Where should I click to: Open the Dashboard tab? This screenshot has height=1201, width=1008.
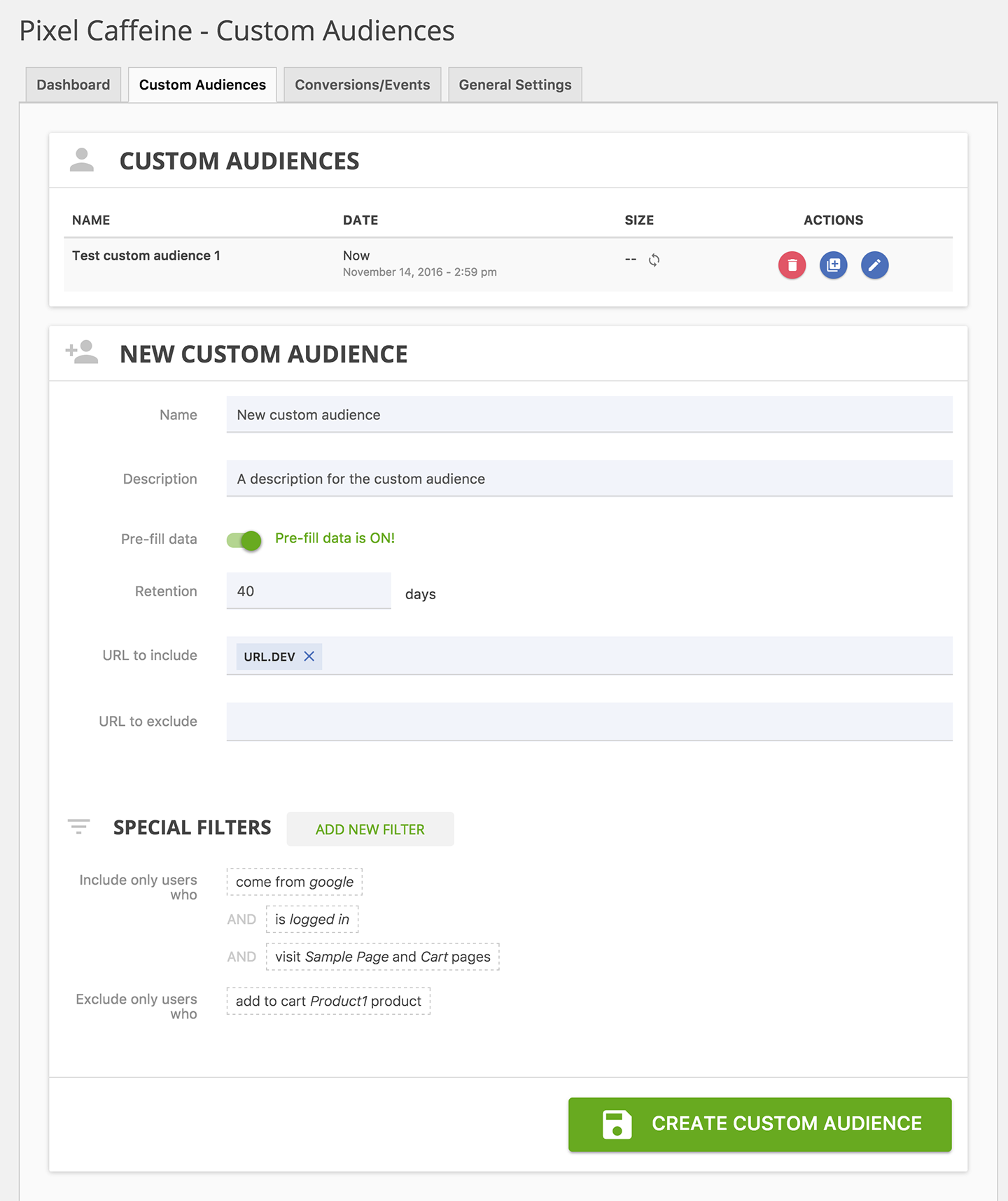[73, 85]
